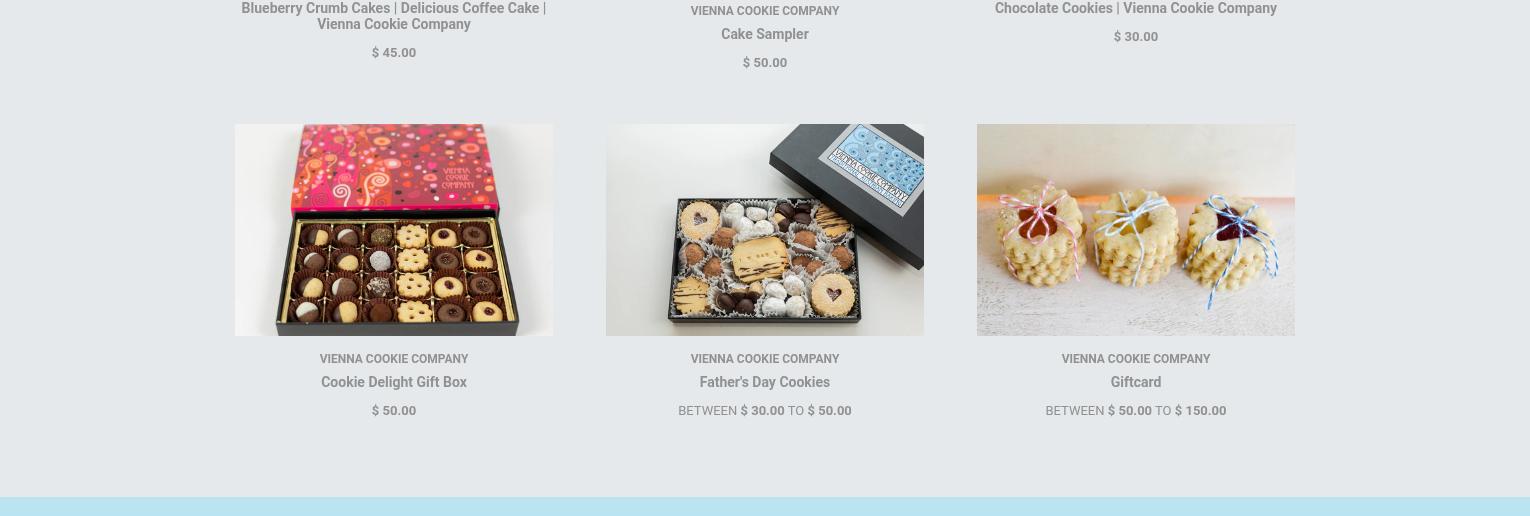The width and height of the screenshot is (1530, 516).
Task: Open Blueberry Crumb Cakes product link
Action: click(x=394, y=16)
